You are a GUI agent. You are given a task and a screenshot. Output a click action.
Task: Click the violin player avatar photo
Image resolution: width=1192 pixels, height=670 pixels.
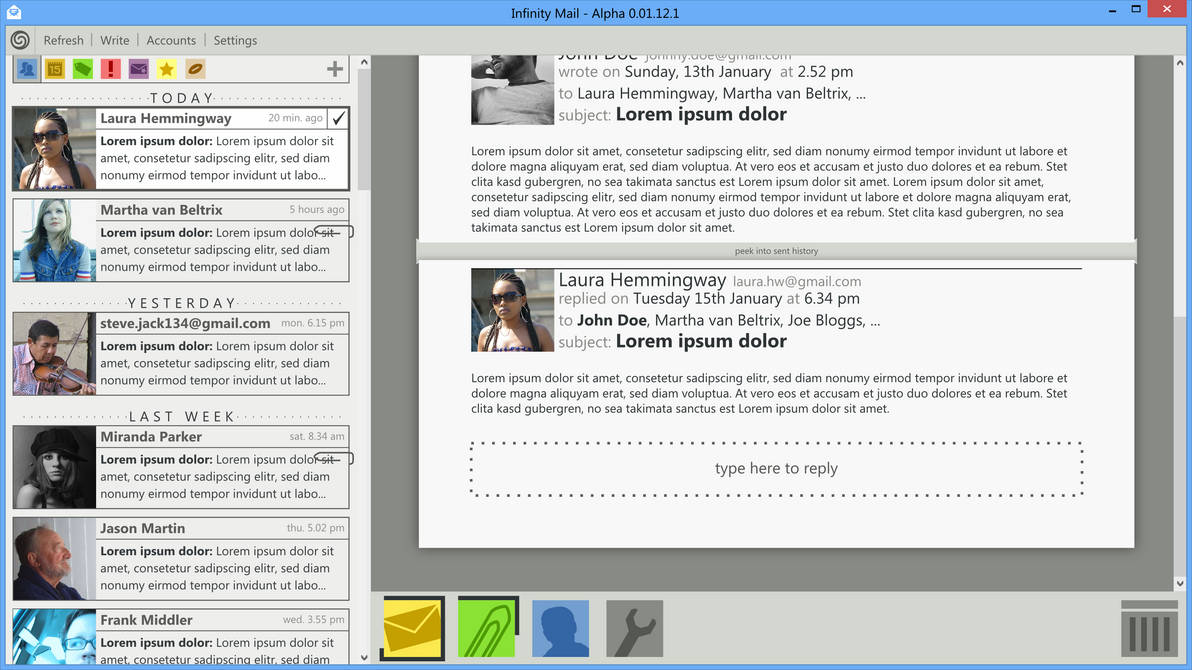click(55, 354)
